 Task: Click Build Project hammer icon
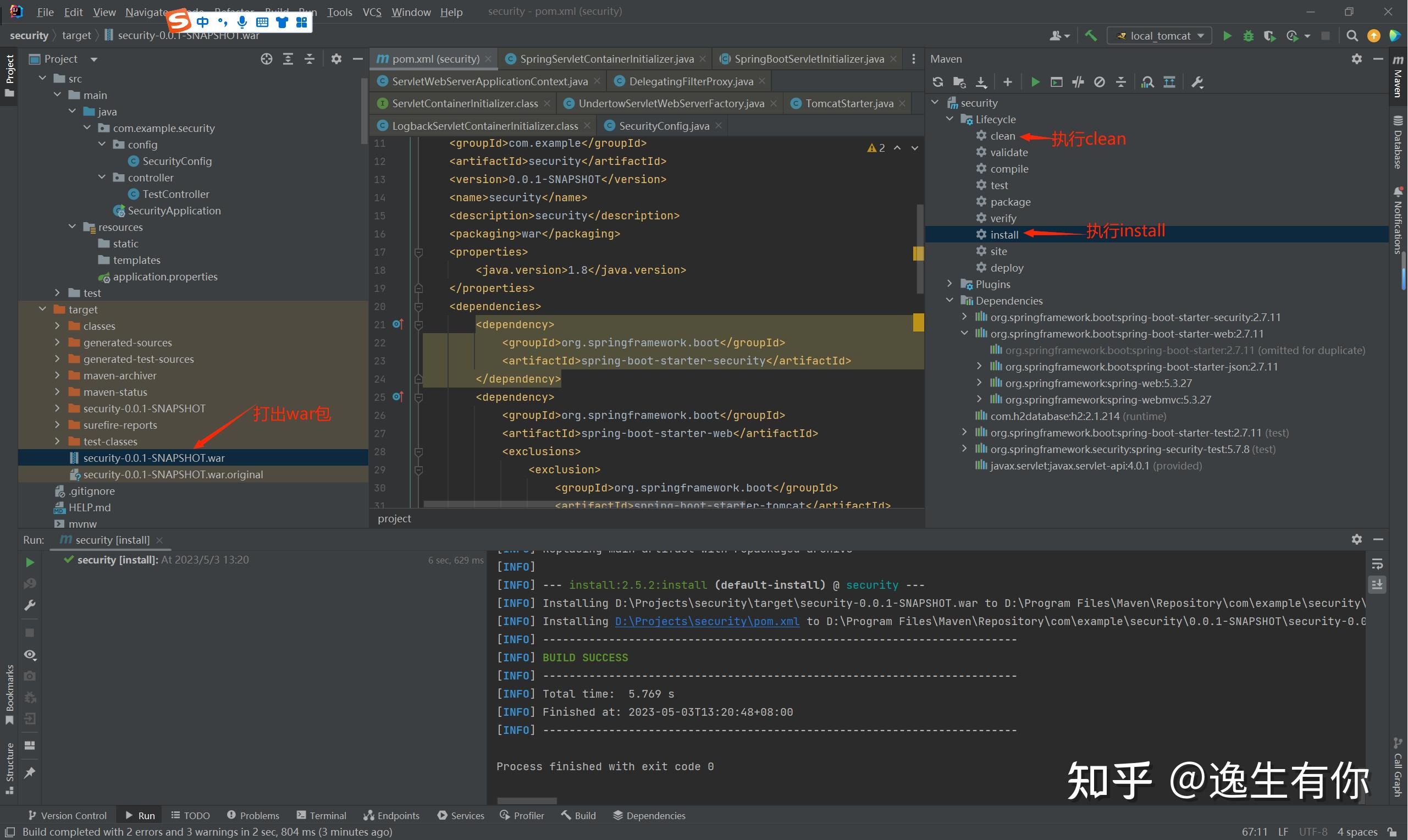(x=1091, y=36)
